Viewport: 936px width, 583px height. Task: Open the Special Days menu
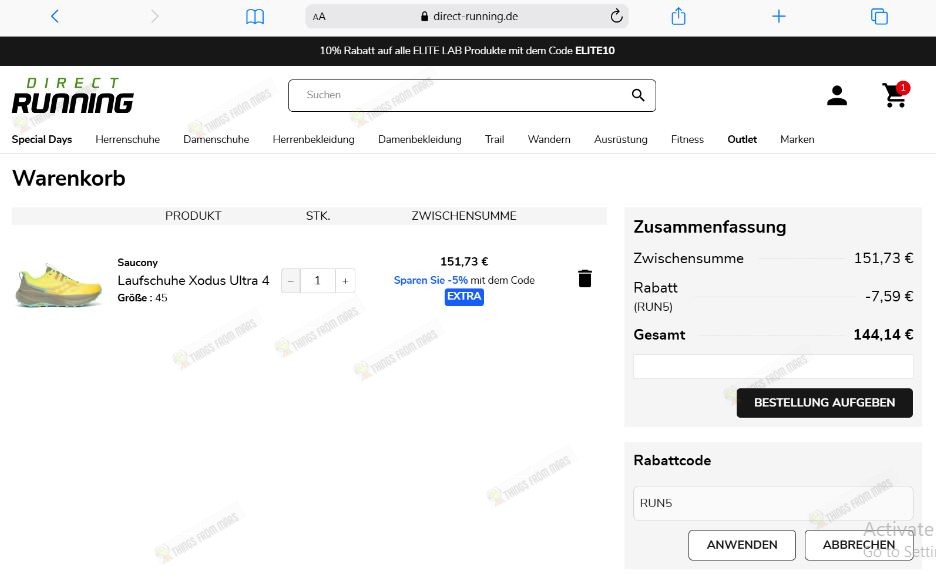click(42, 139)
